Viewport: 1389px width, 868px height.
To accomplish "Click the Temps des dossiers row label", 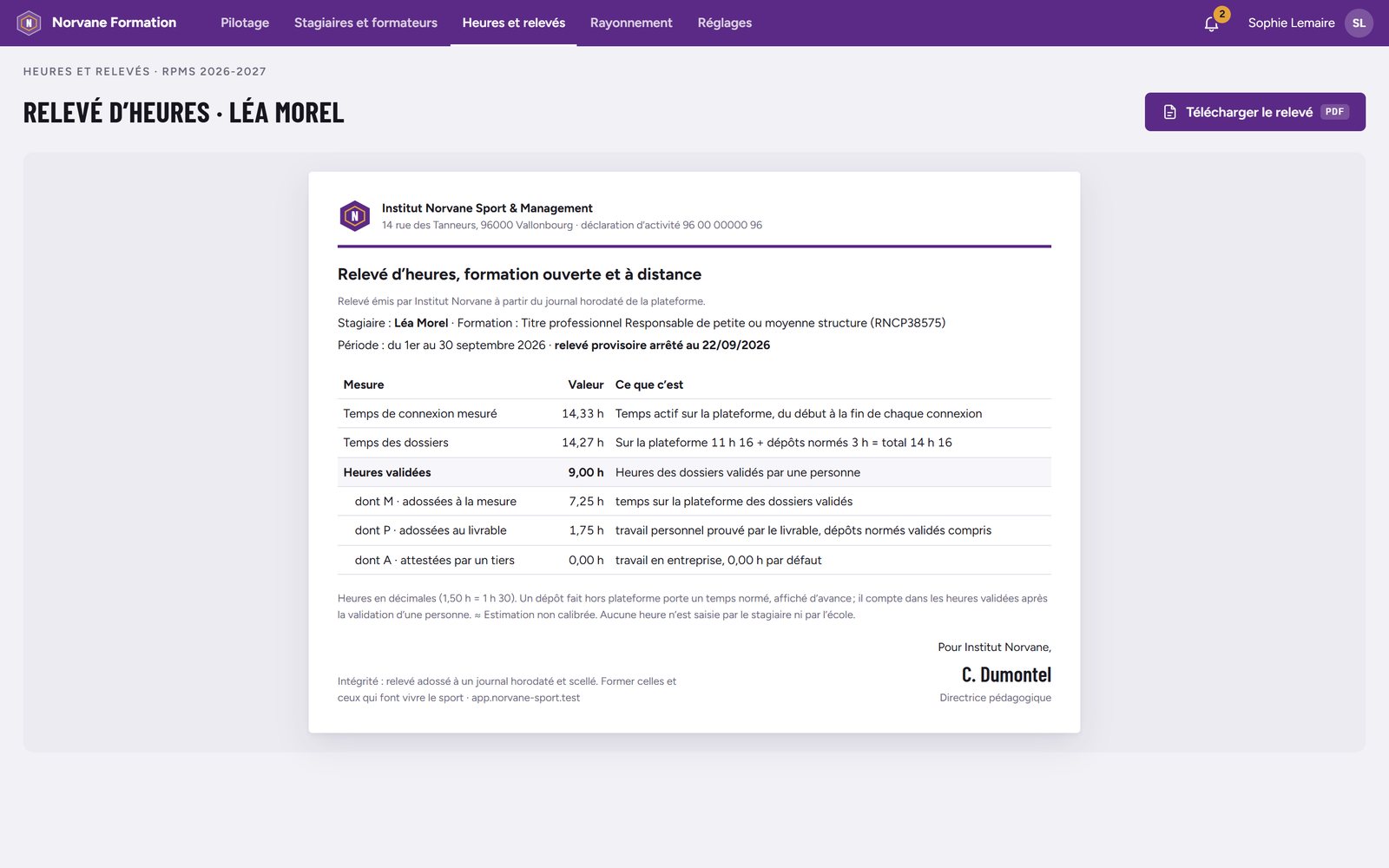I will pos(396,443).
